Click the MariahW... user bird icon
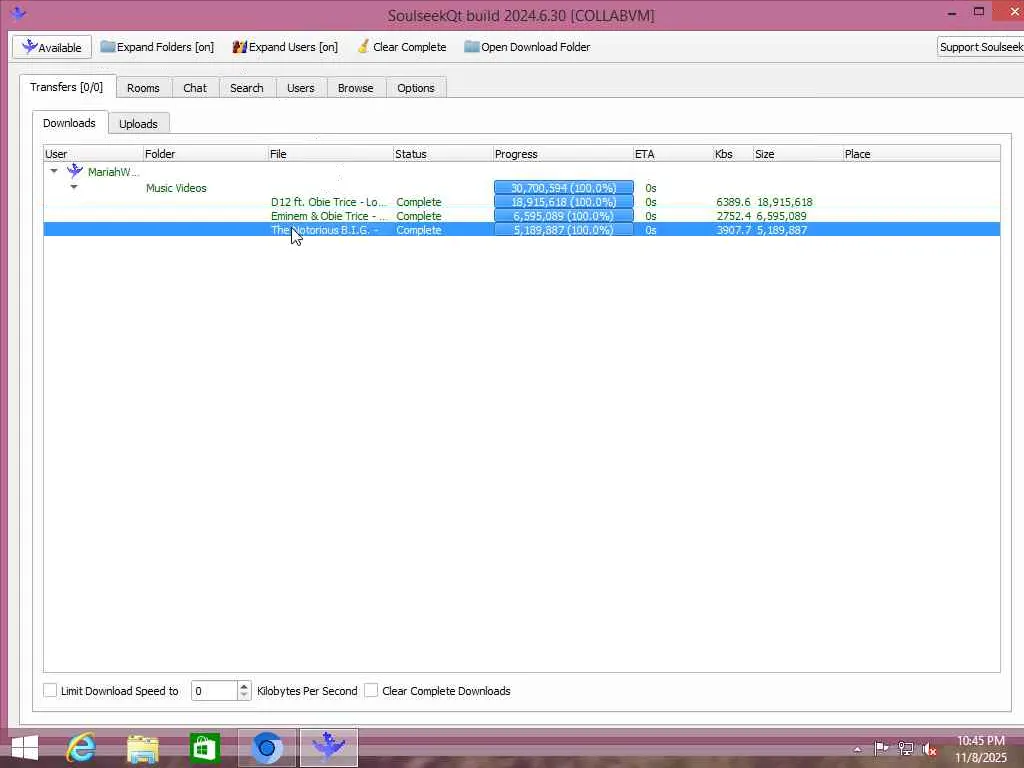The height and width of the screenshot is (768, 1024). [75, 171]
